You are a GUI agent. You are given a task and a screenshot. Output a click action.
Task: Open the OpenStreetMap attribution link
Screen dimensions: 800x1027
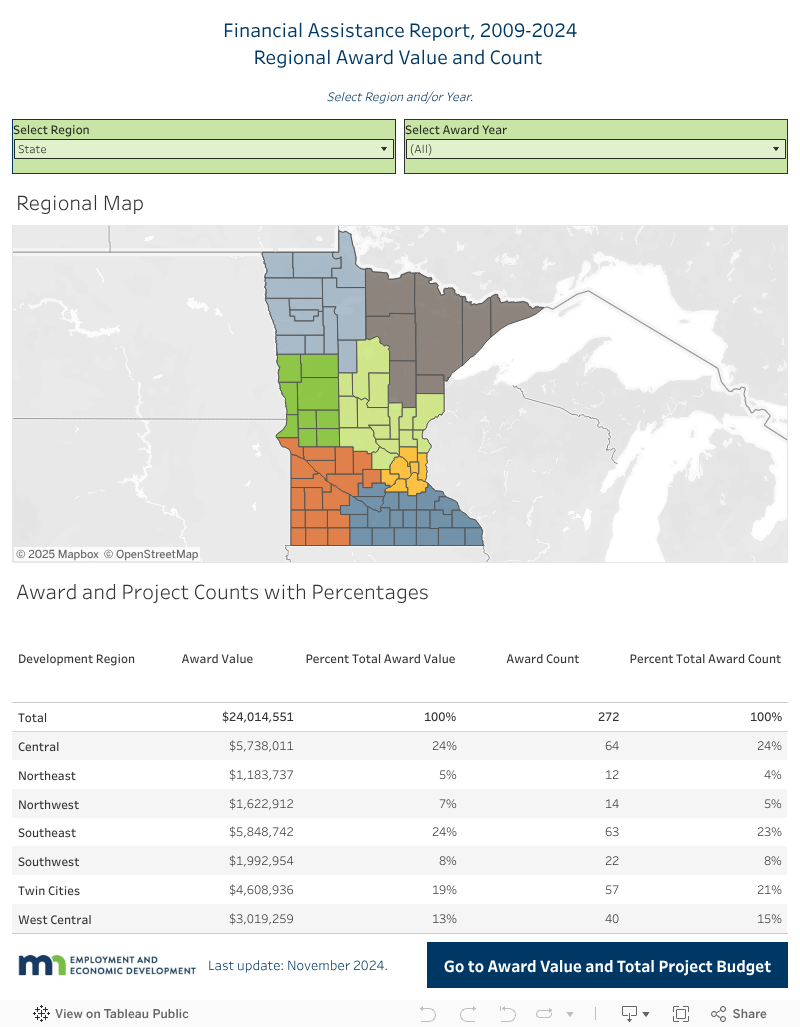(151, 554)
